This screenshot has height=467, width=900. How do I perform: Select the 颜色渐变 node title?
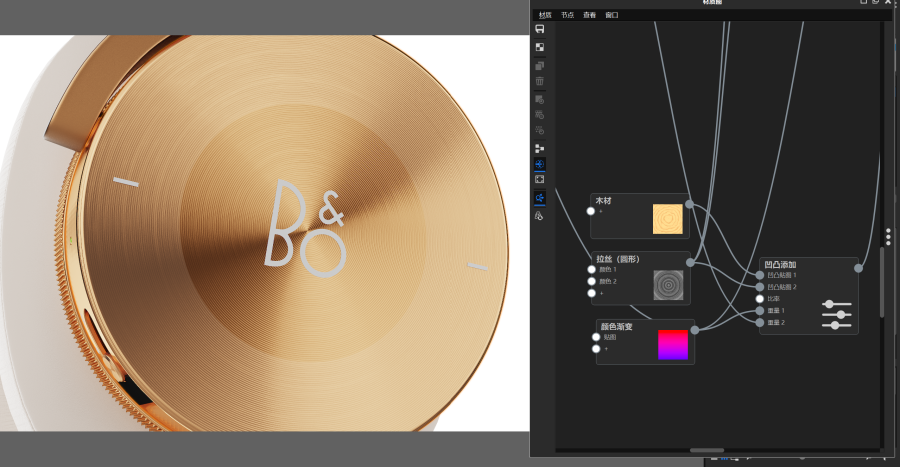616,326
